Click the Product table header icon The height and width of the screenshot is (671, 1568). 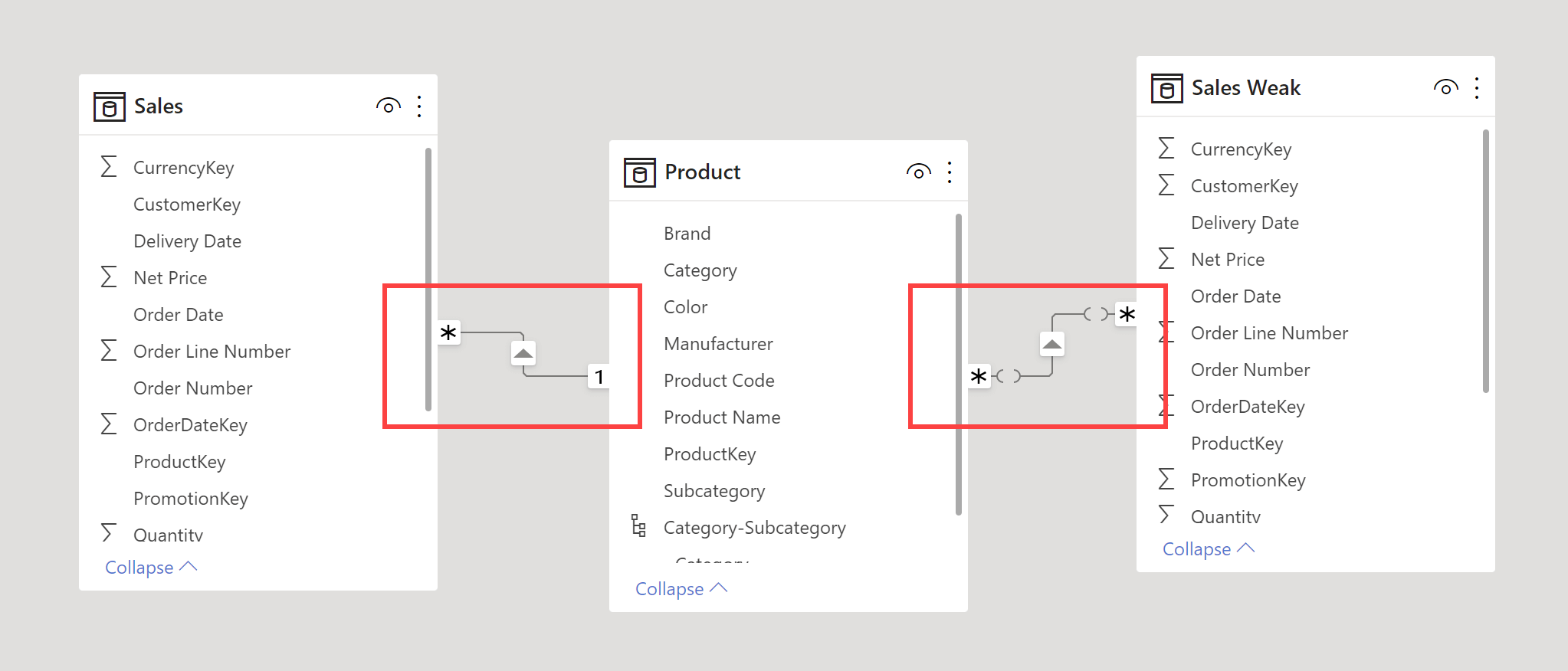[x=639, y=172]
